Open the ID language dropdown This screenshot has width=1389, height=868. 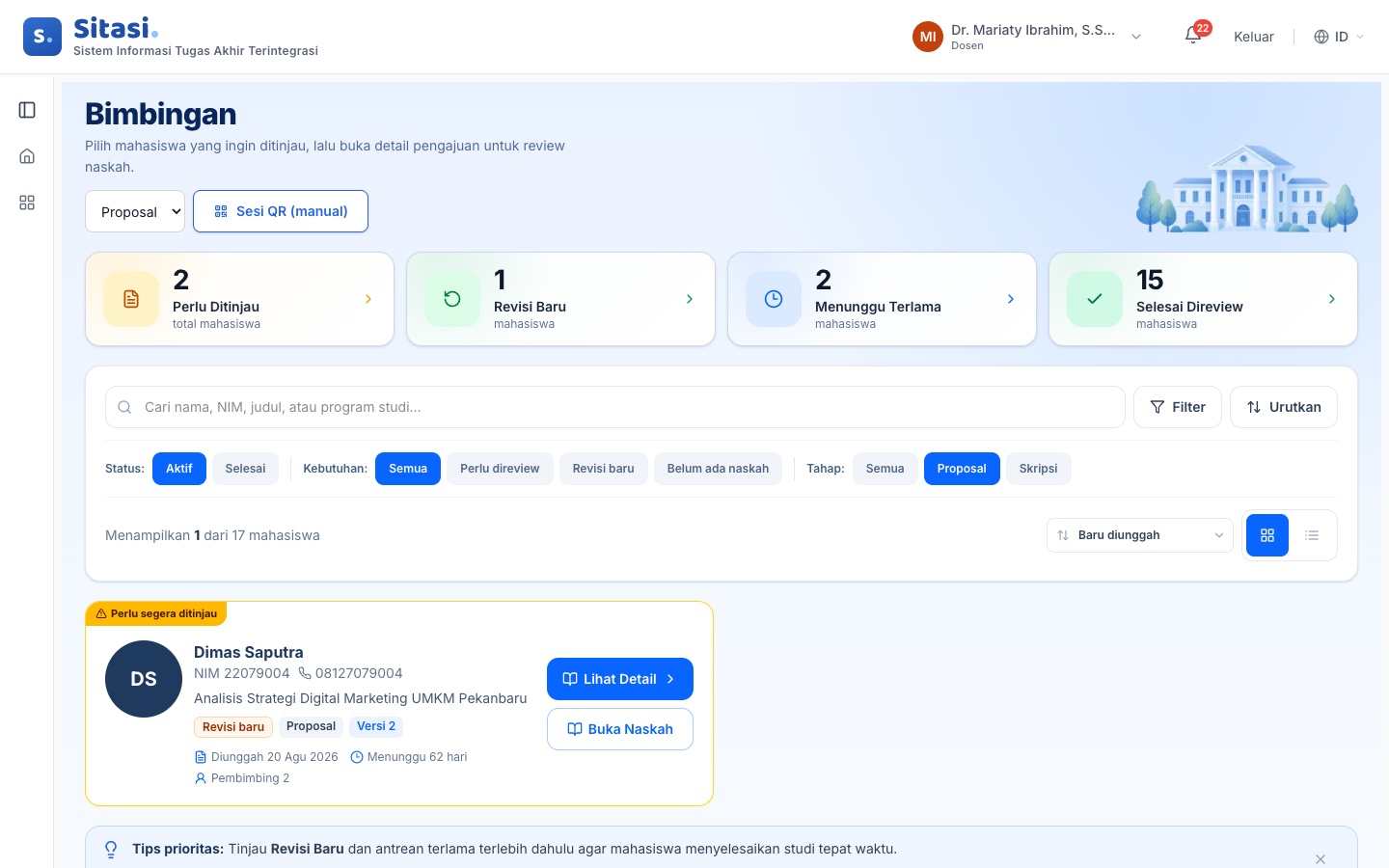[1340, 37]
